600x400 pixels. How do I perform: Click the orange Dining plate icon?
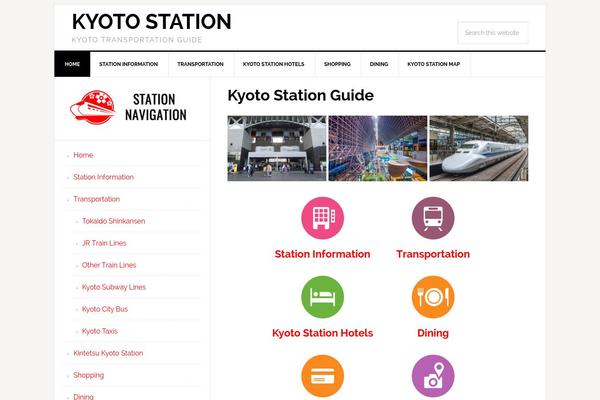click(x=433, y=297)
